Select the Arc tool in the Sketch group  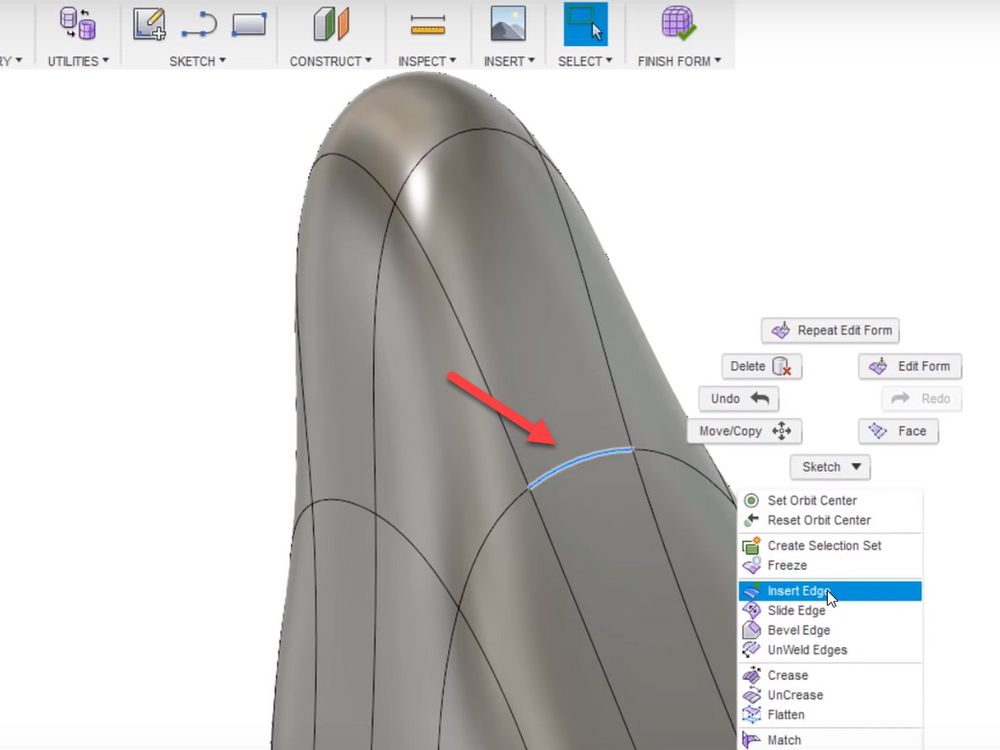point(199,23)
